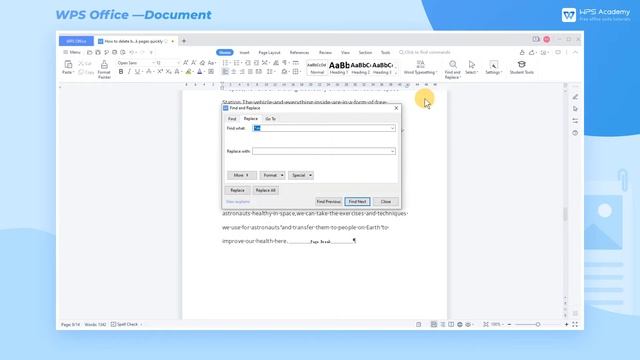This screenshot has width=640, height=360.
Task: Open the Special dropdown in dialog
Action: point(301,175)
